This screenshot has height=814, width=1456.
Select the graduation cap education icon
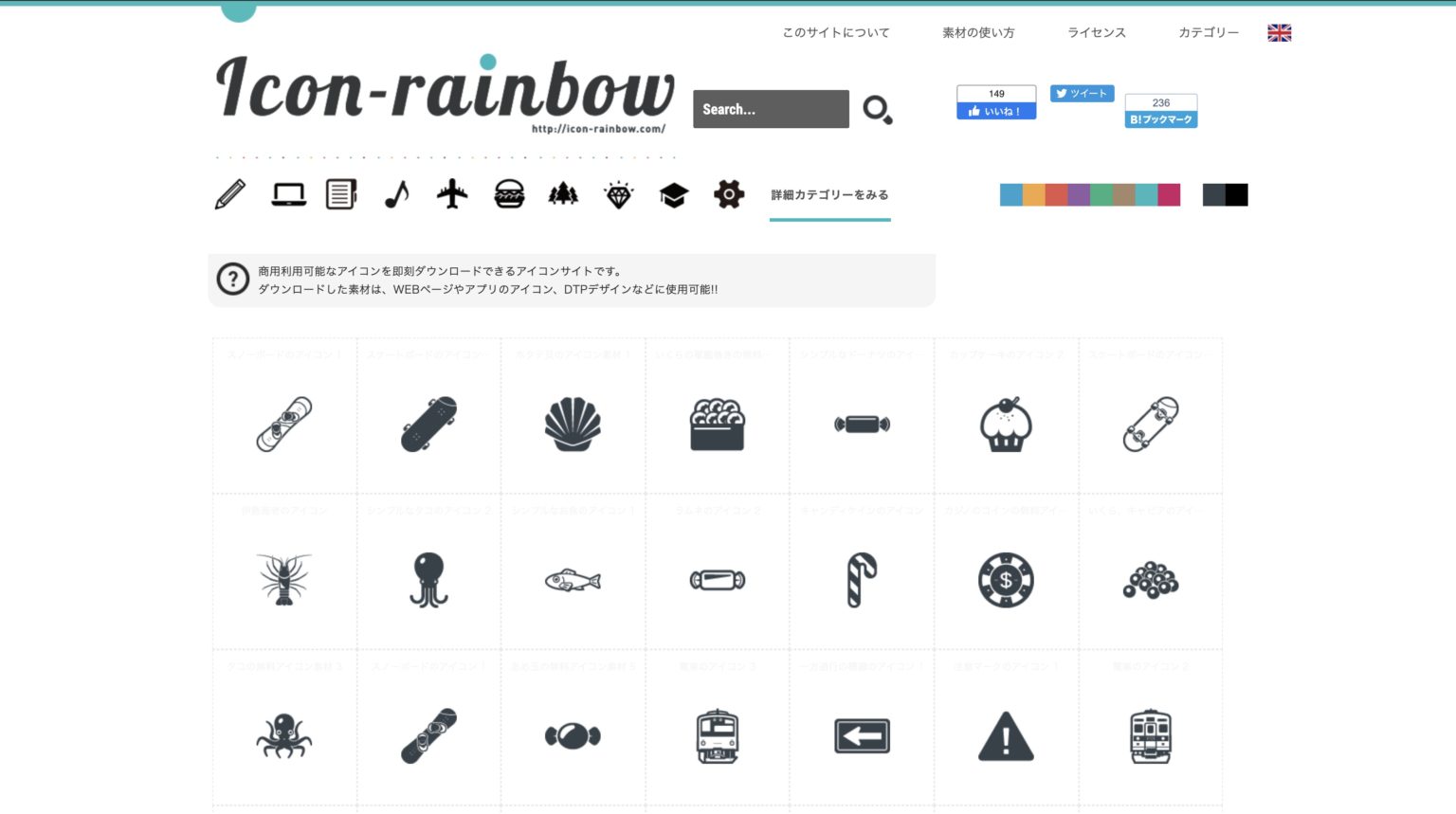point(673,193)
